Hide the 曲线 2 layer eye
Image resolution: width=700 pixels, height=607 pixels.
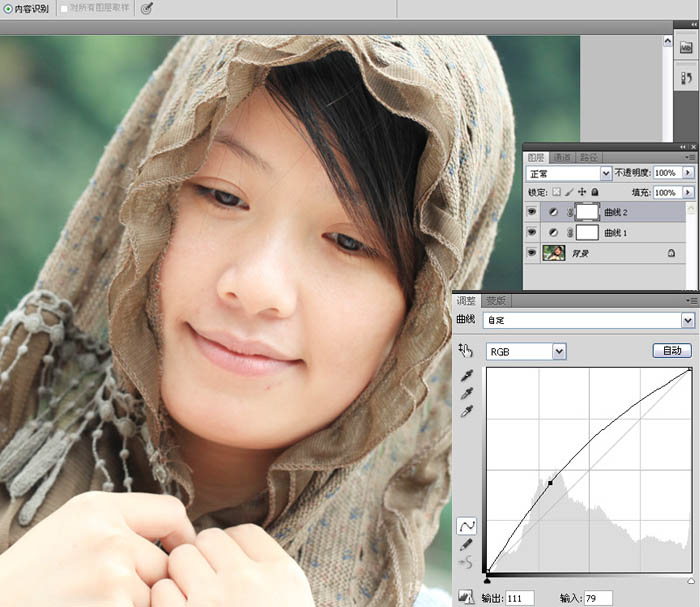pyautogui.click(x=531, y=212)
